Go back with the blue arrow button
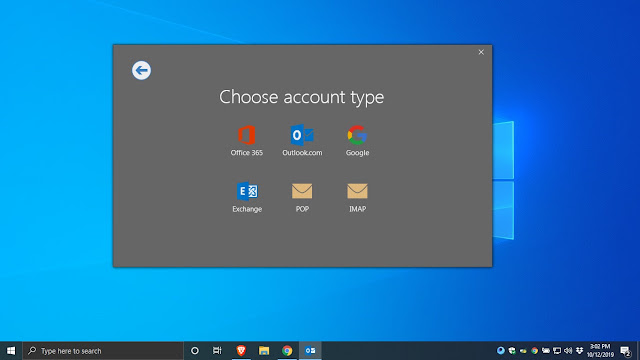Screen dimensions: 640x360 click(141, 70)
